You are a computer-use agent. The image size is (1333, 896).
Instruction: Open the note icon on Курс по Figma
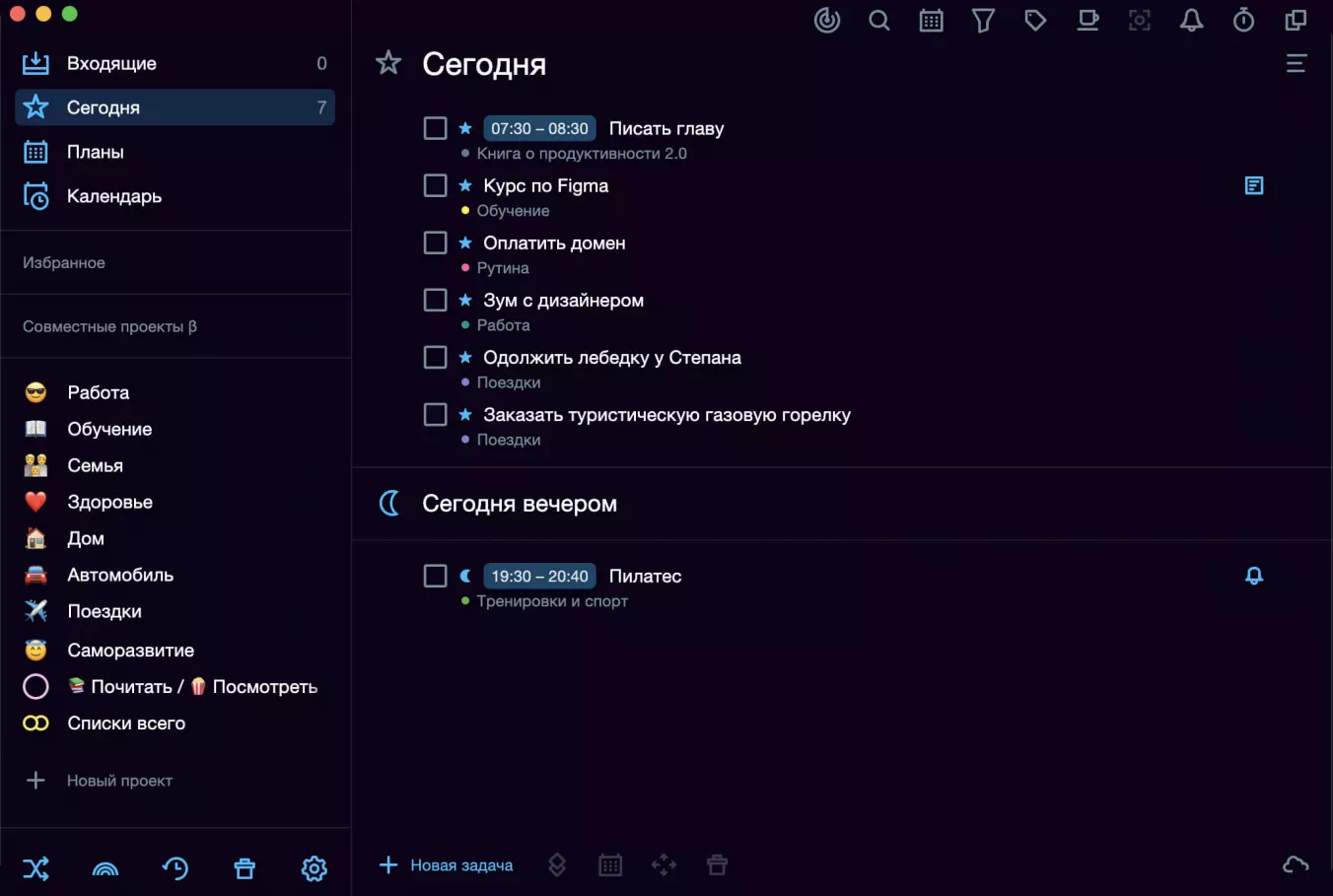[1254, 185]
